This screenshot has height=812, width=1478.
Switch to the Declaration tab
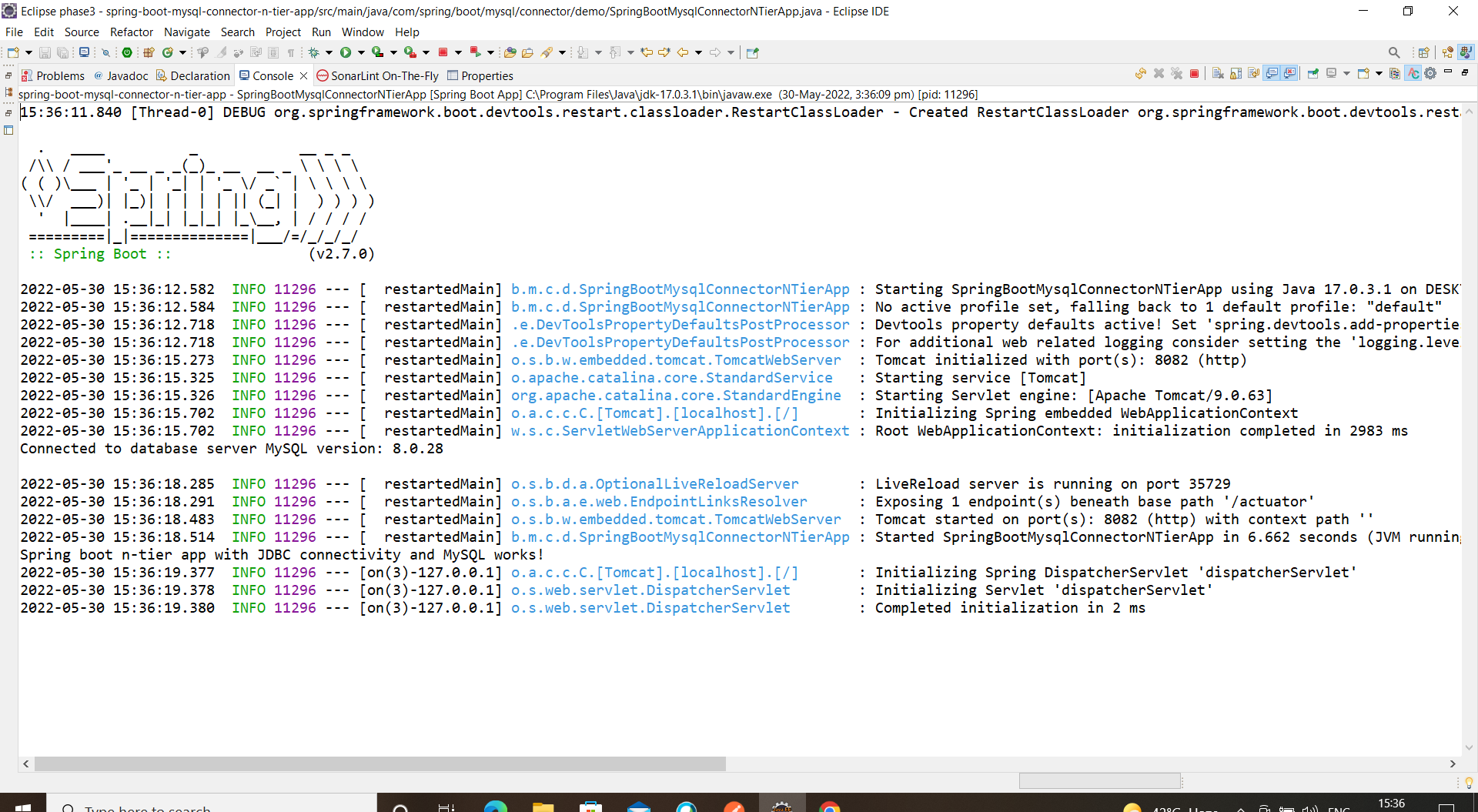pos(193,75)
